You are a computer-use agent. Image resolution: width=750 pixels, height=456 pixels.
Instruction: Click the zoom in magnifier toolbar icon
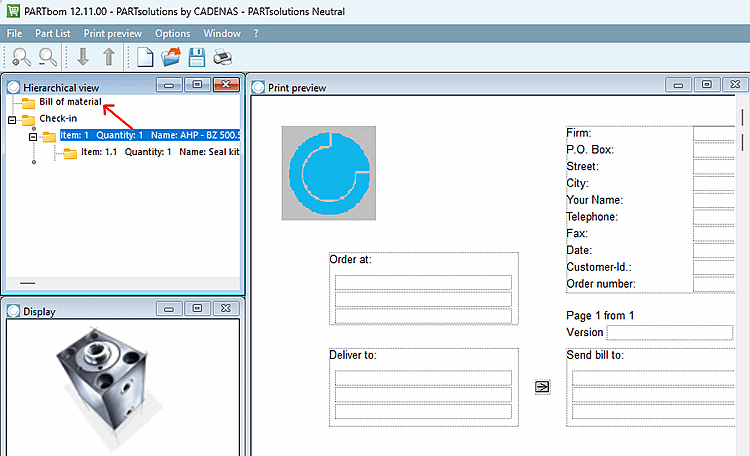21,57
